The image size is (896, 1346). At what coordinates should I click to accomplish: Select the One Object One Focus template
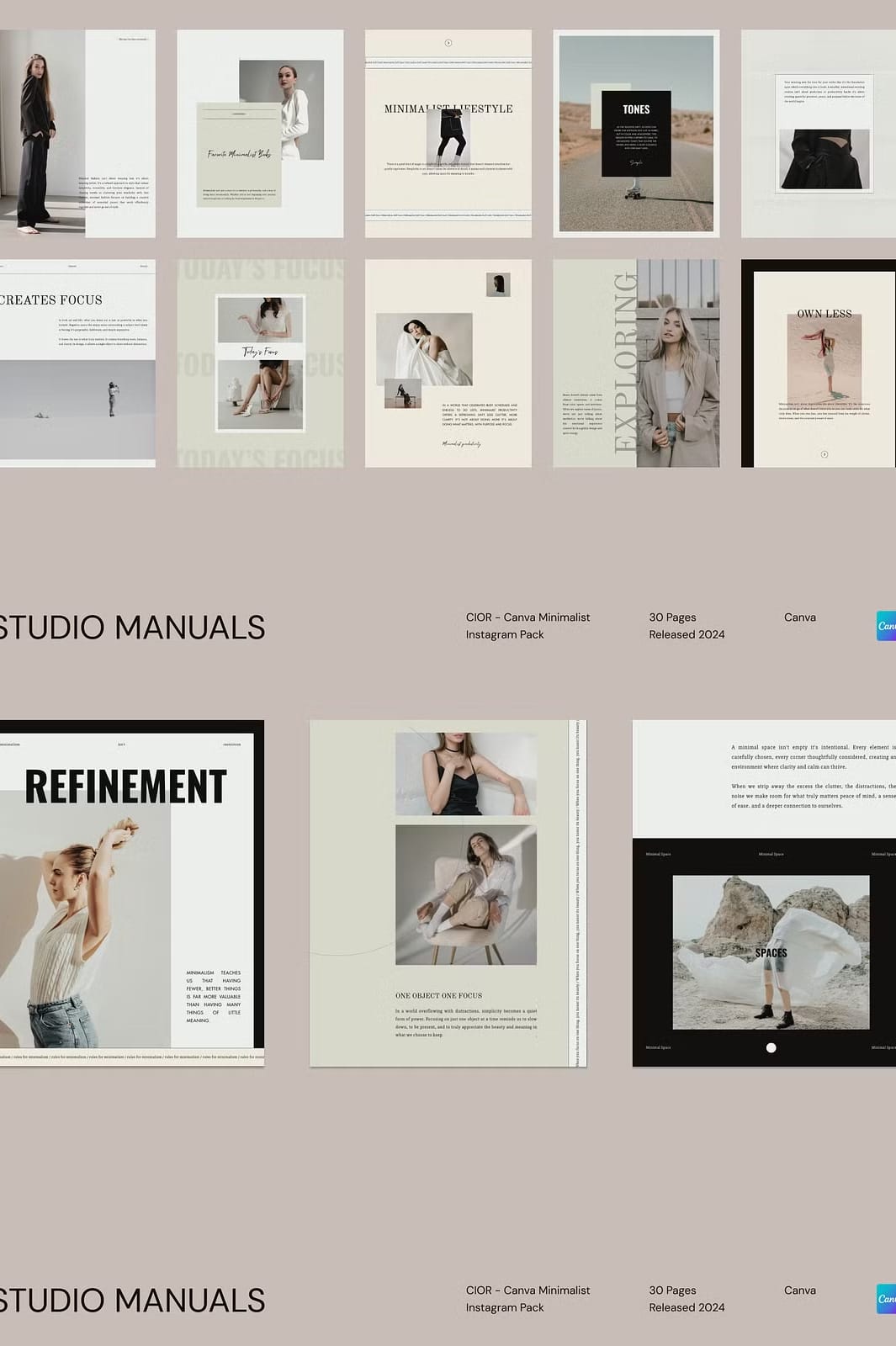448,893
